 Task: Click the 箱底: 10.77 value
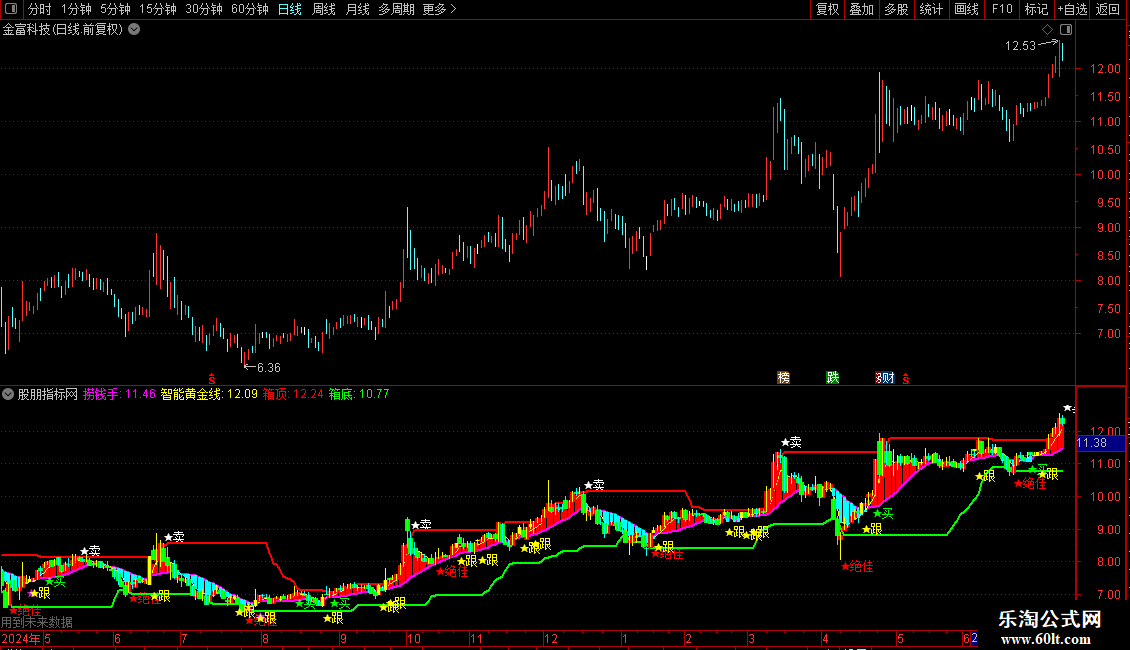(x=359, y=394)
